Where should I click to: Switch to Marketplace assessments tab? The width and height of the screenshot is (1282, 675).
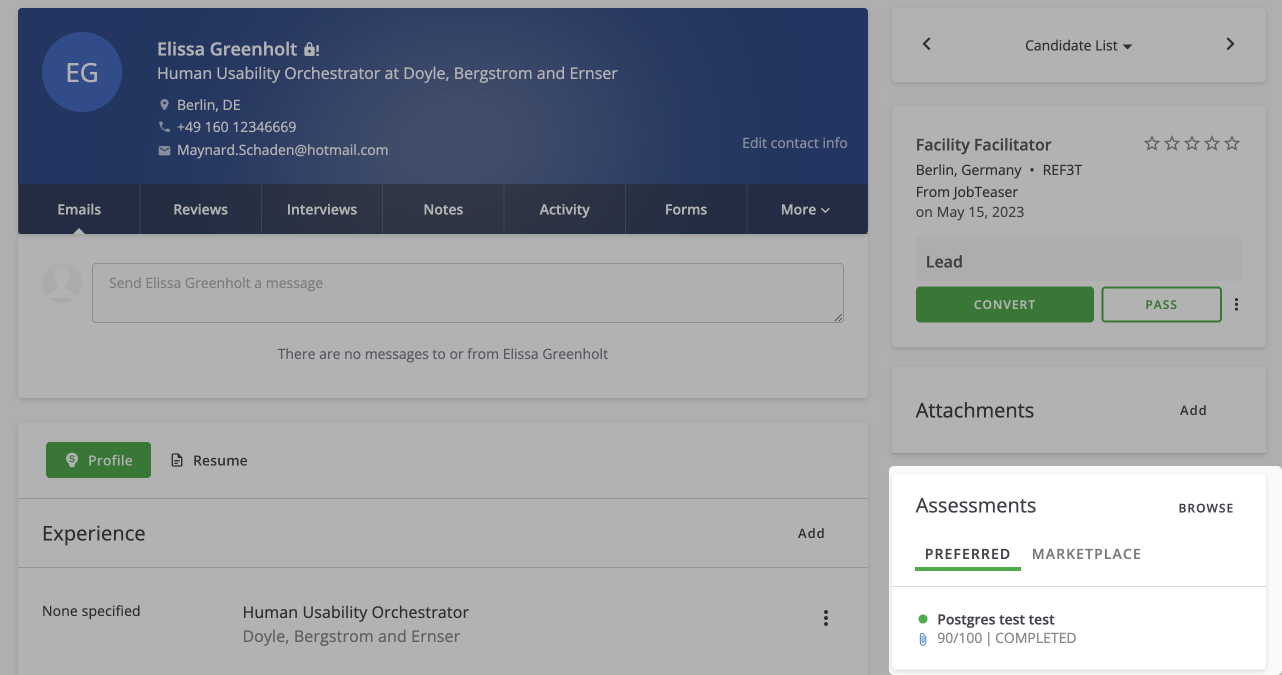pos(1086,554)
